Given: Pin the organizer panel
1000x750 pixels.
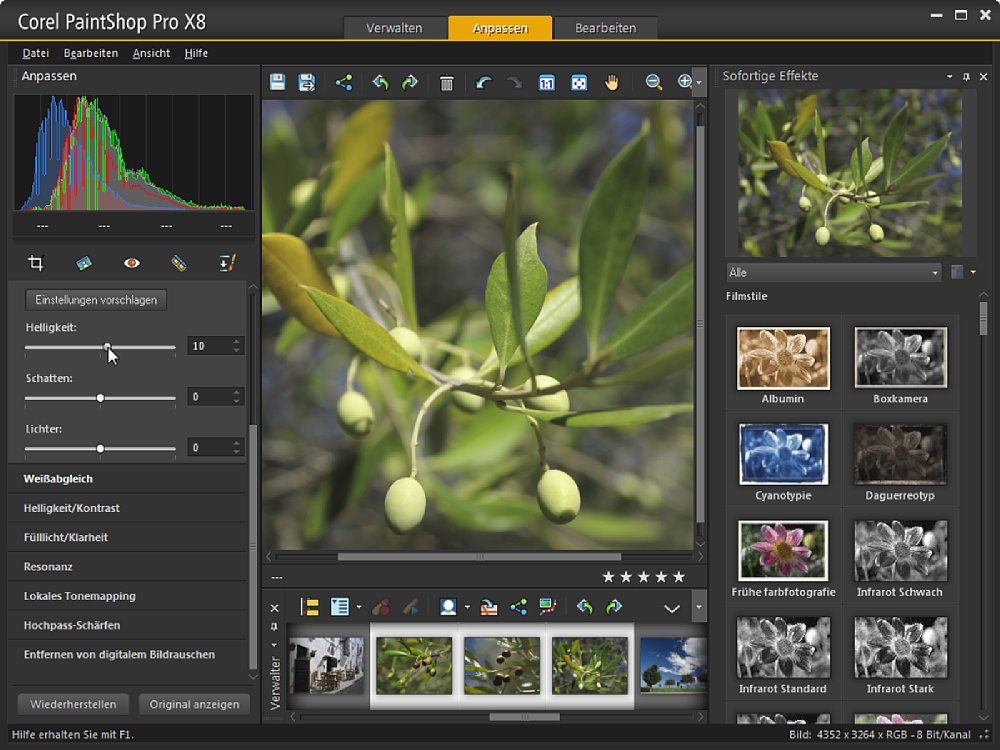Looking at the screenshot, I should (x=274, y=627).
